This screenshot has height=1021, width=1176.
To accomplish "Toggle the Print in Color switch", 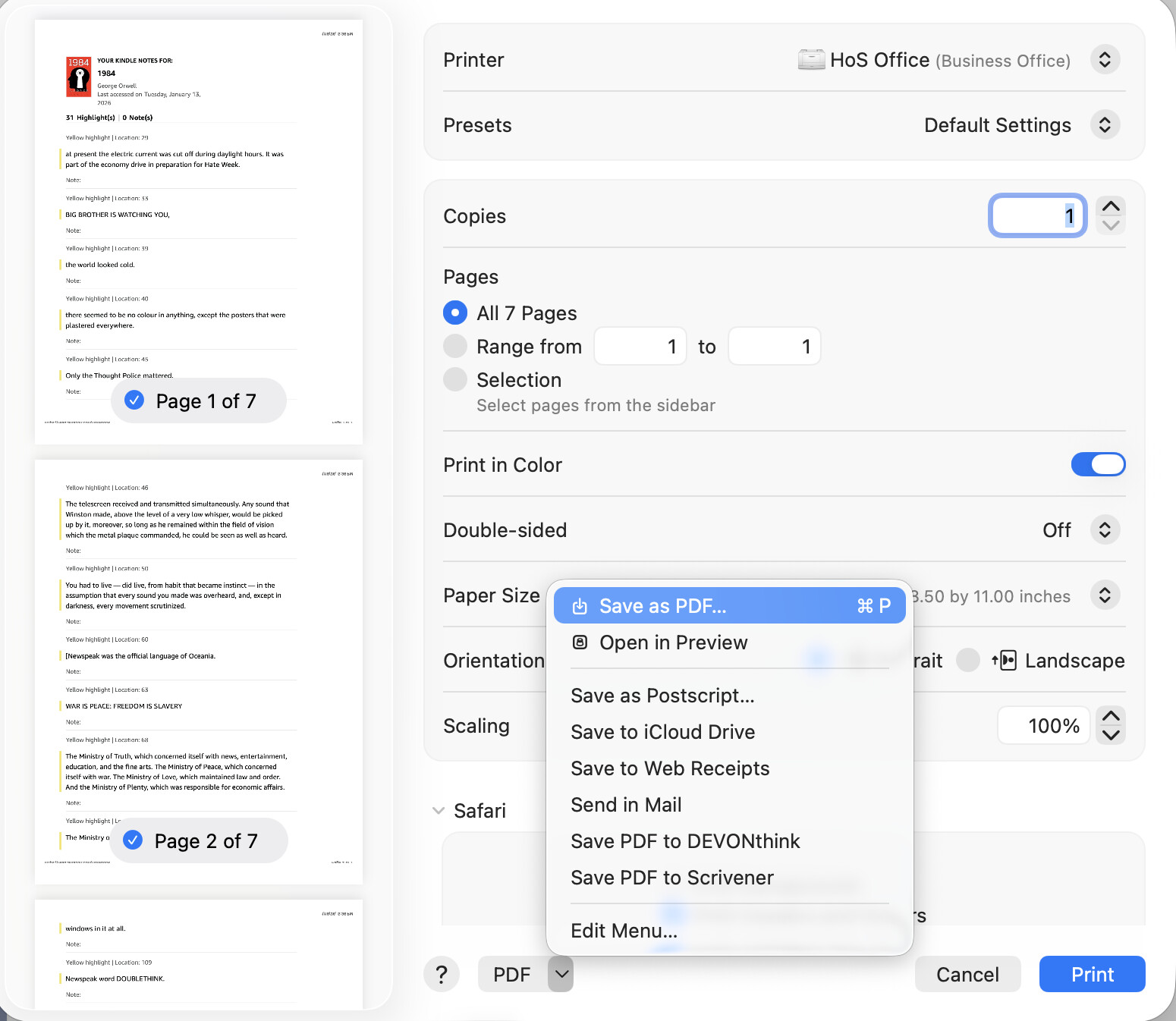I will [x=1097, y=464].
